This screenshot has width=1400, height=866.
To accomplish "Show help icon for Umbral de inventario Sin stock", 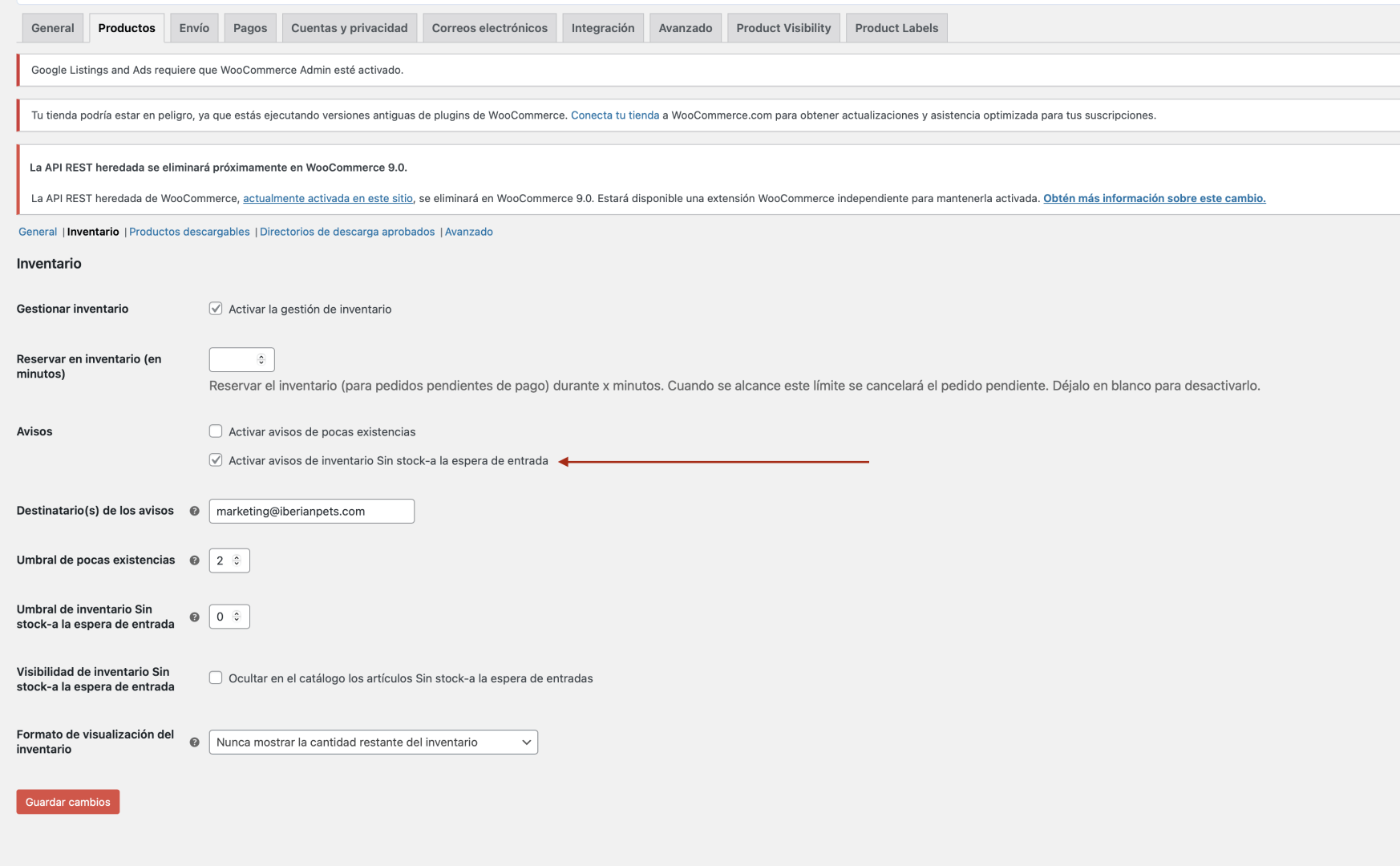I will 194,617.
